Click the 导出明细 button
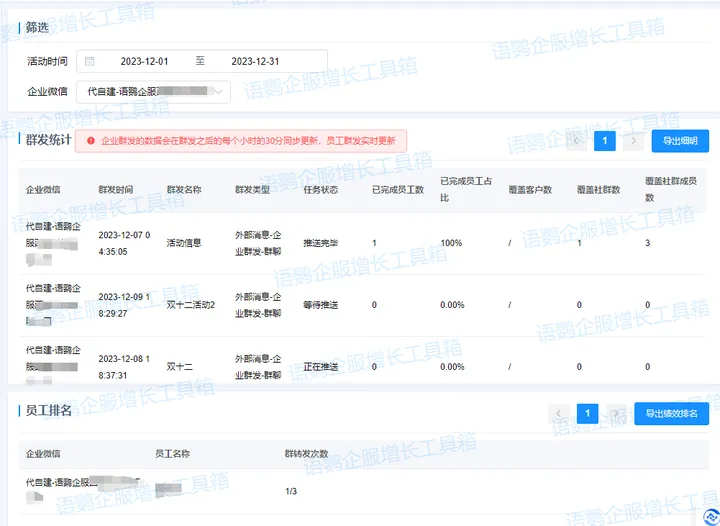Viewport: 720px width, 526px height. click(x=680, y=141)
